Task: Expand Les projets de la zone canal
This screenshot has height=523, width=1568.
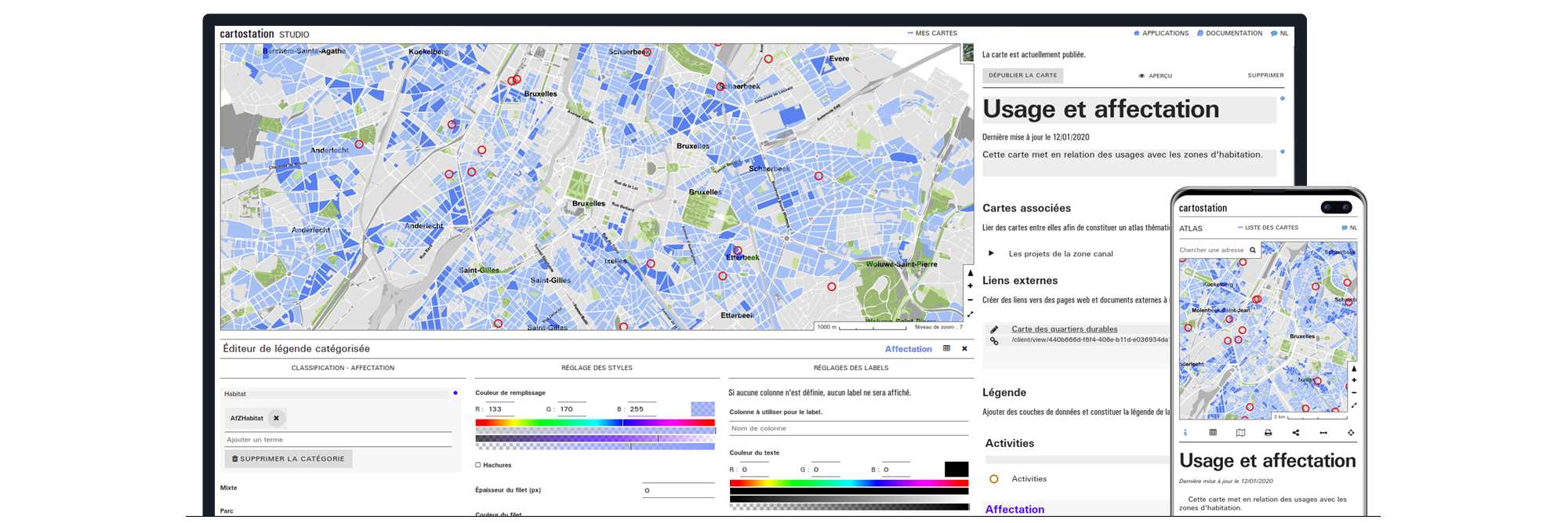Action: [991, 253]
